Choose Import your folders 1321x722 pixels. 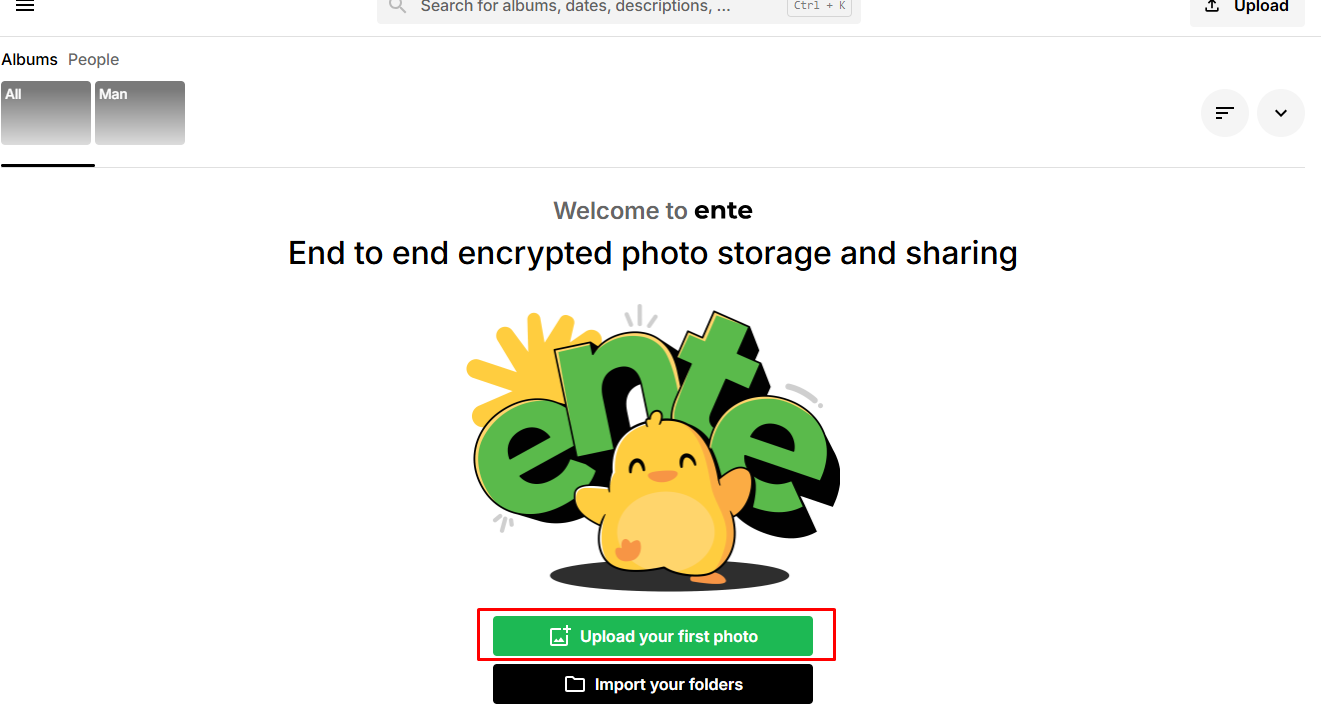(668, 685)
